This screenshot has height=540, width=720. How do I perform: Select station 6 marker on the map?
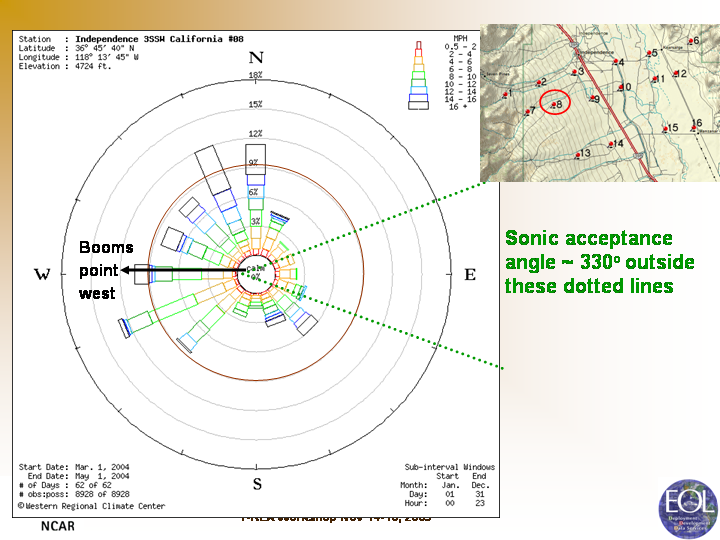pos(691,42)
